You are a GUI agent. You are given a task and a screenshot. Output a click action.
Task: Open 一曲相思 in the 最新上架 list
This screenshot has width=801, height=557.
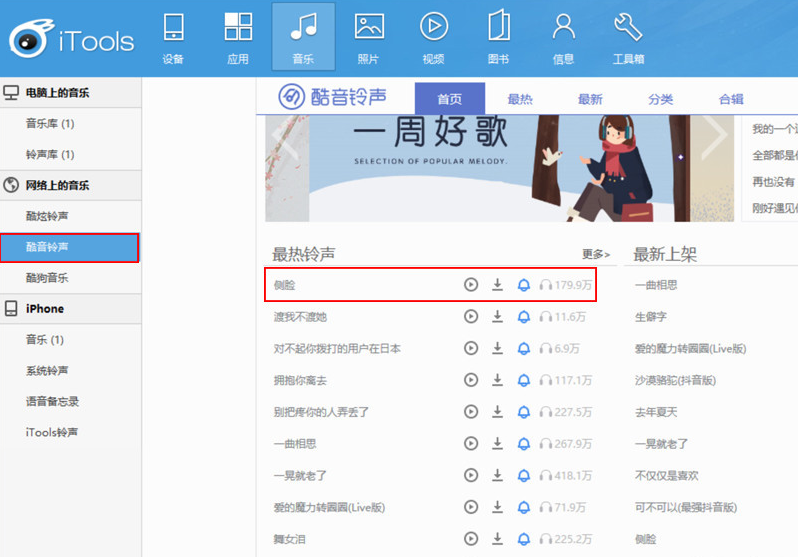(x=656, y=285)
